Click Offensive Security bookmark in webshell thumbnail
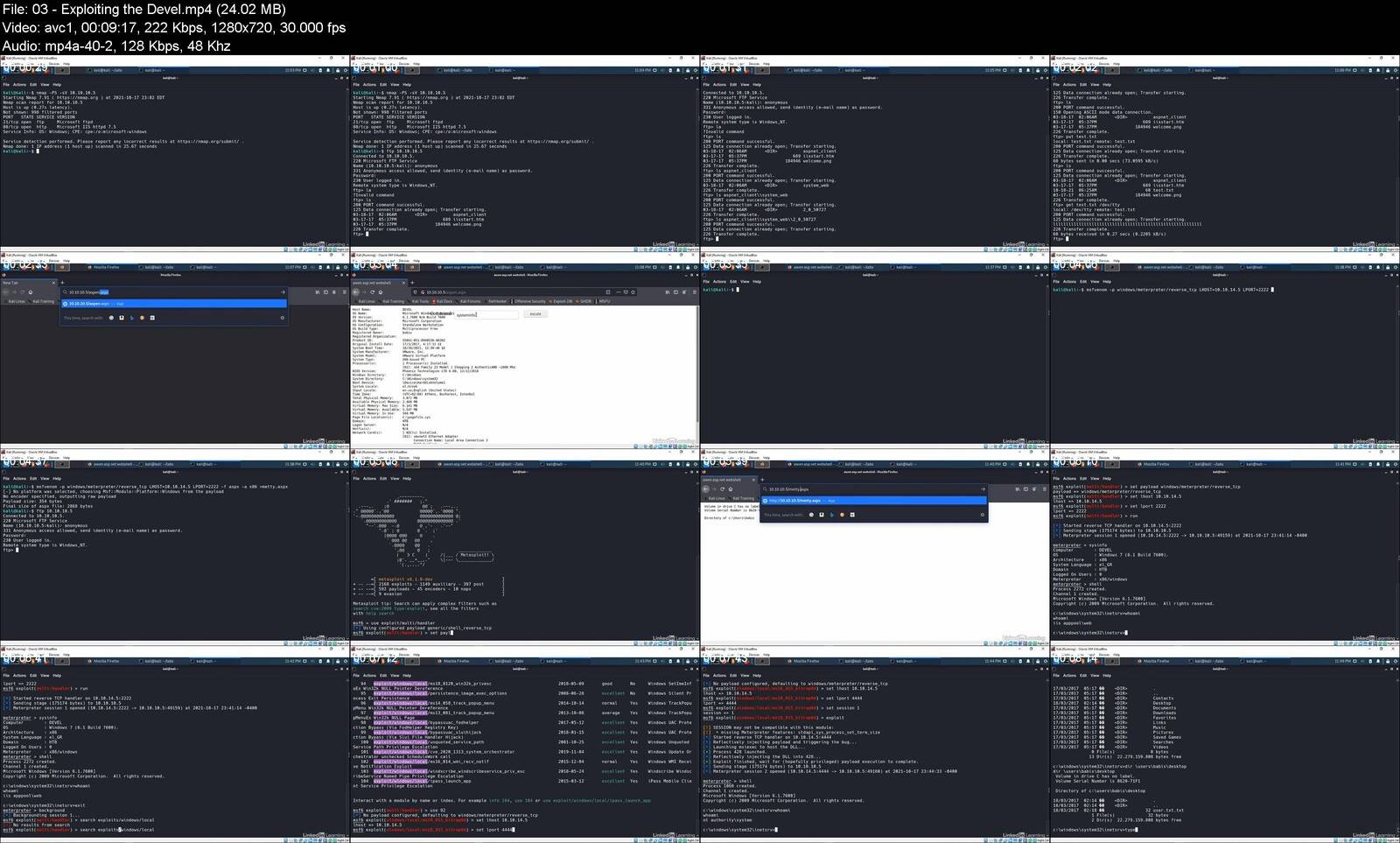 pos(529,301)
